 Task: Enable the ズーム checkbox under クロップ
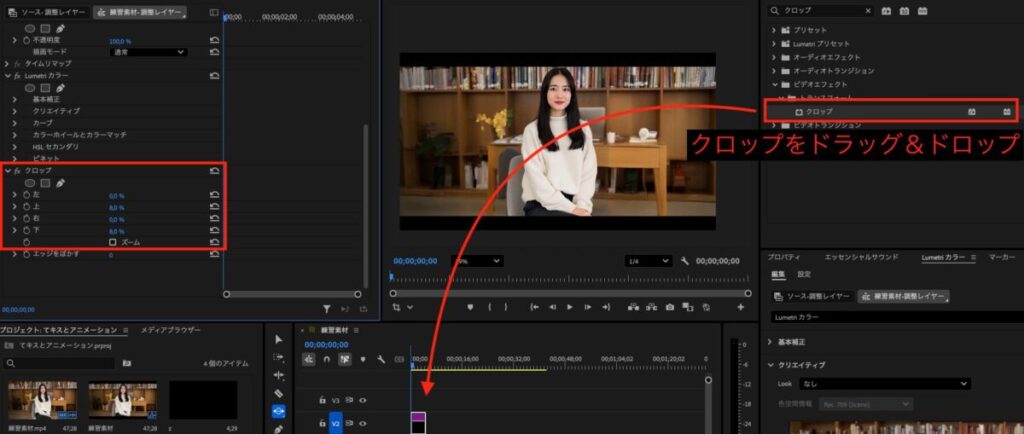pos(112,242)
